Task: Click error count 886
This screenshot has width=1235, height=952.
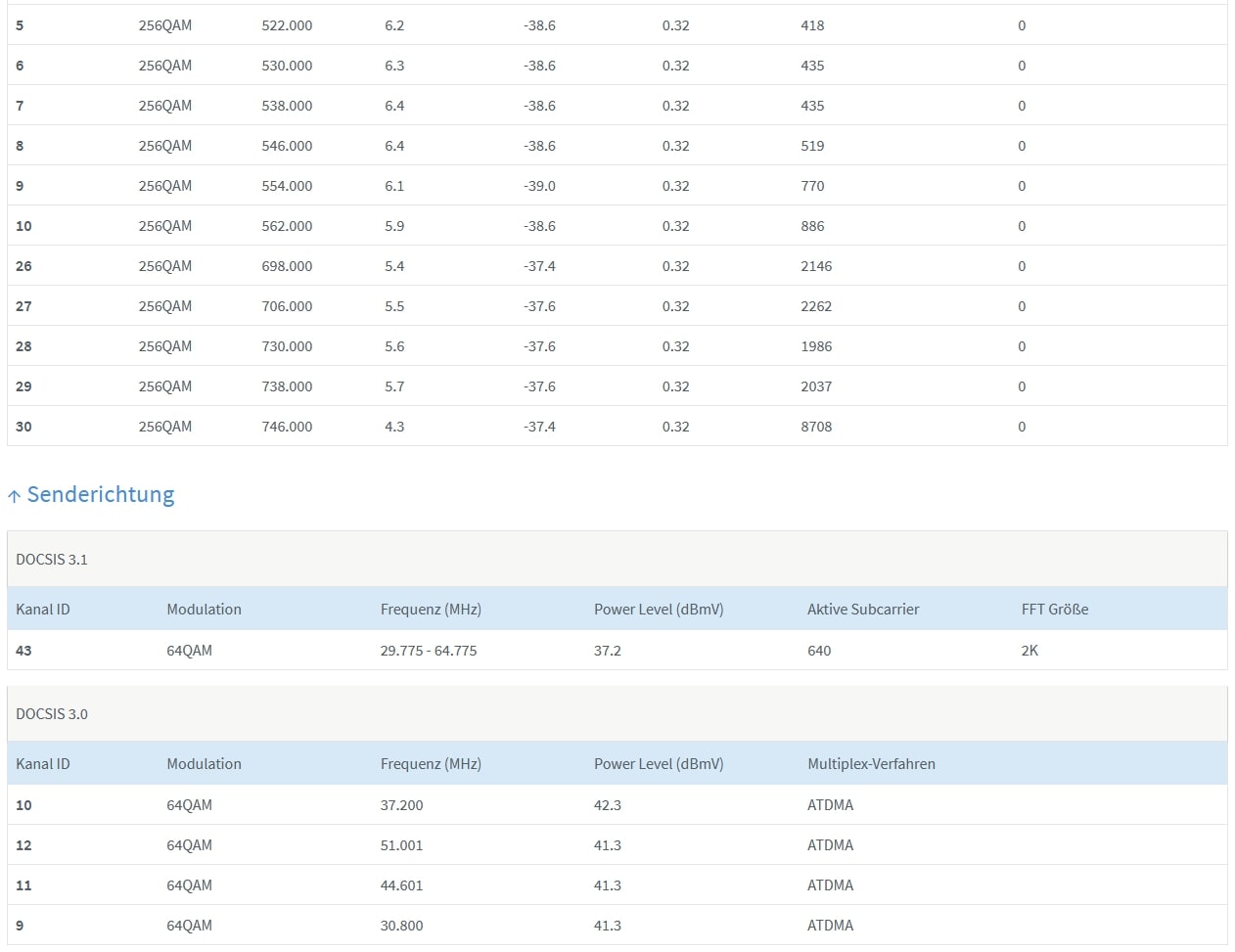Action: click(812, 226)
